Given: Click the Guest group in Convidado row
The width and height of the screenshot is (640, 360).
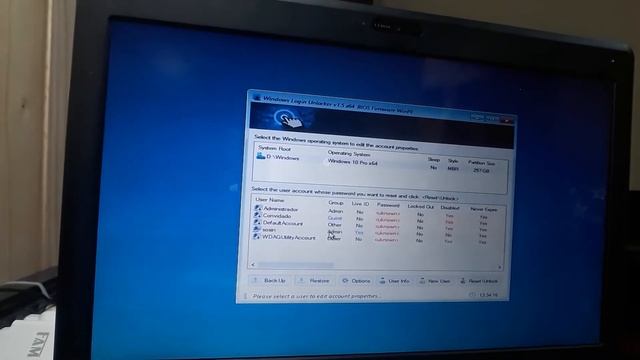Looking at the screenshot, I should pyautogui.click(x=335, y=218).
